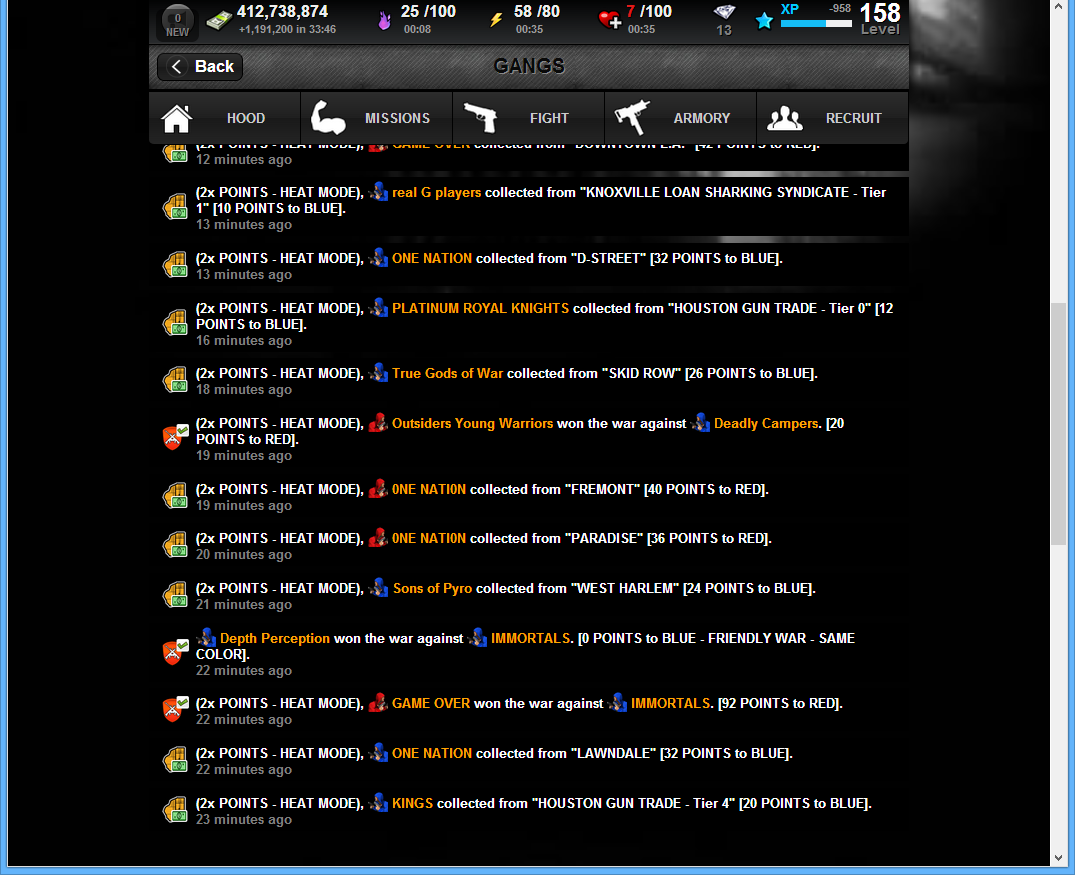Screen dimensions: 1075x875
Task: Open the Deadly Campers gang link
Action: (x=766, y=424)
